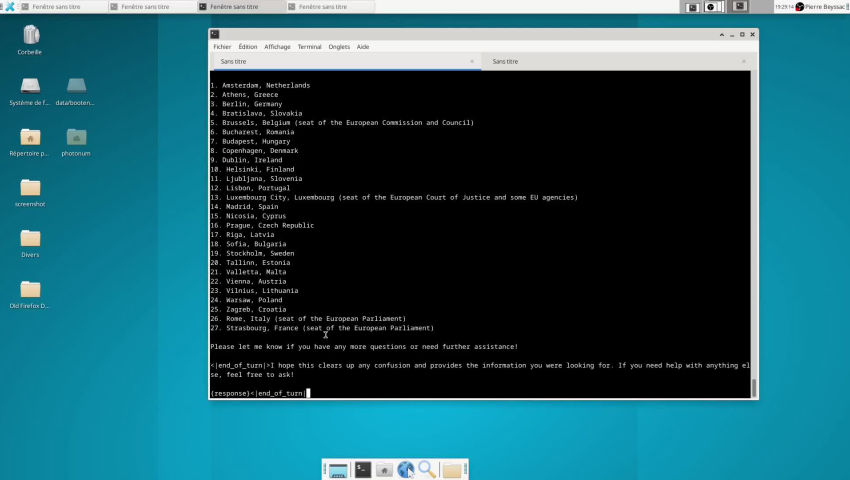This screenshot has width=850, height=480.
Task: Open the Xfce applications menu icon
Action: pyautogui.click(x=9, y=7)
